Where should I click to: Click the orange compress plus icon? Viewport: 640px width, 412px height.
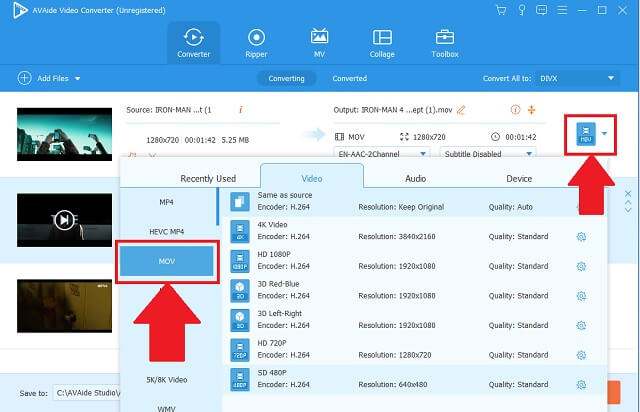coord(531,110)
